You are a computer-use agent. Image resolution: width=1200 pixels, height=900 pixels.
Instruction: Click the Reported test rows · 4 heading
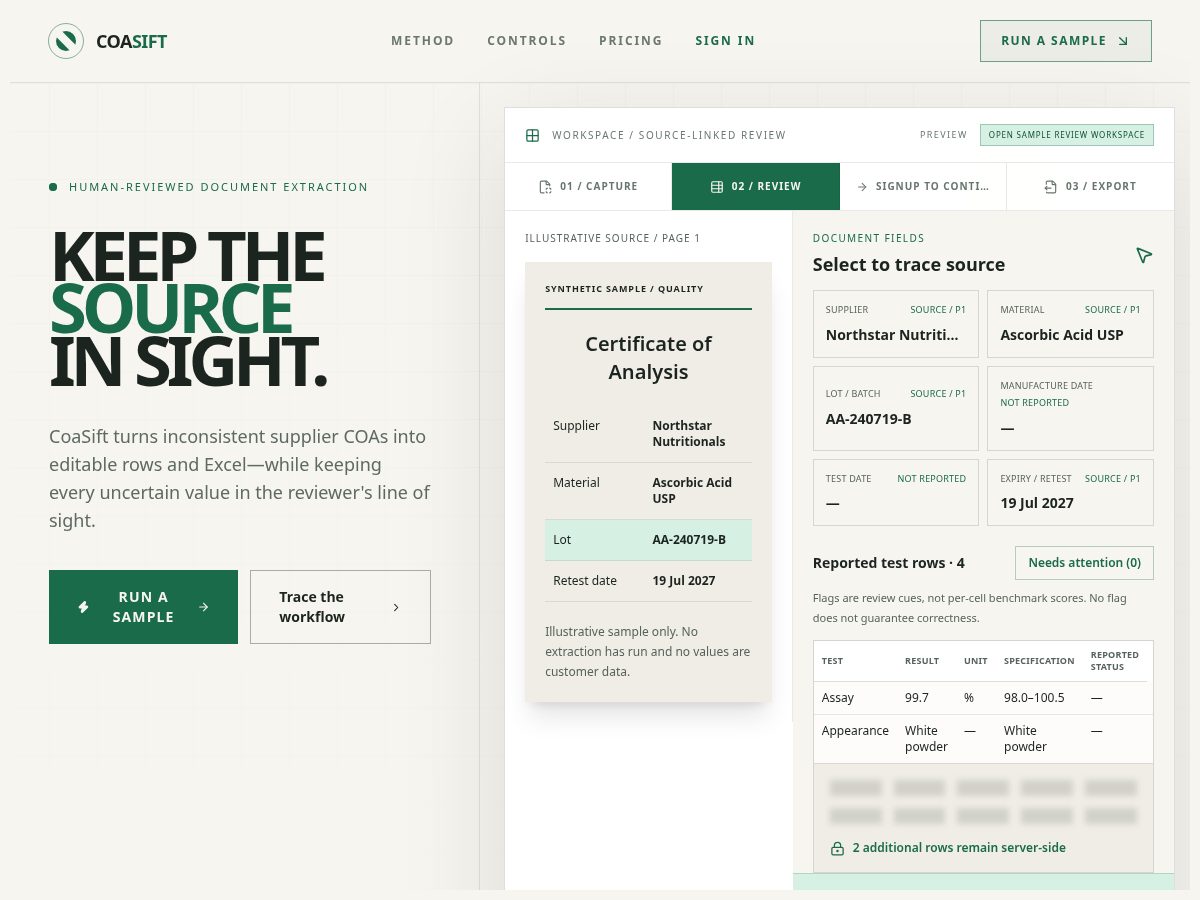coord(889,563)
